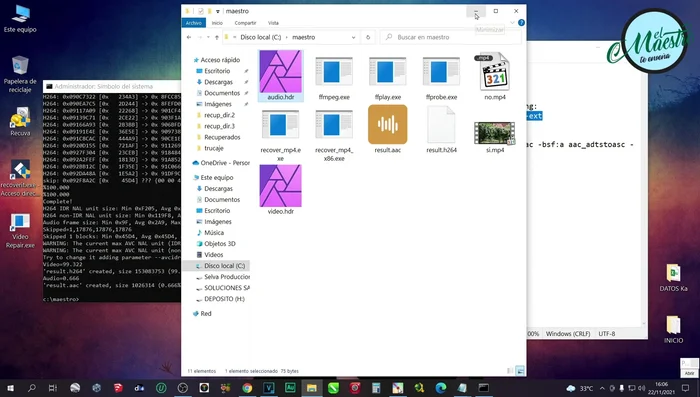Click Windows (CRLF) in Notepad status bar
Viewport: 700px width, 397px height.
[568, 334]
